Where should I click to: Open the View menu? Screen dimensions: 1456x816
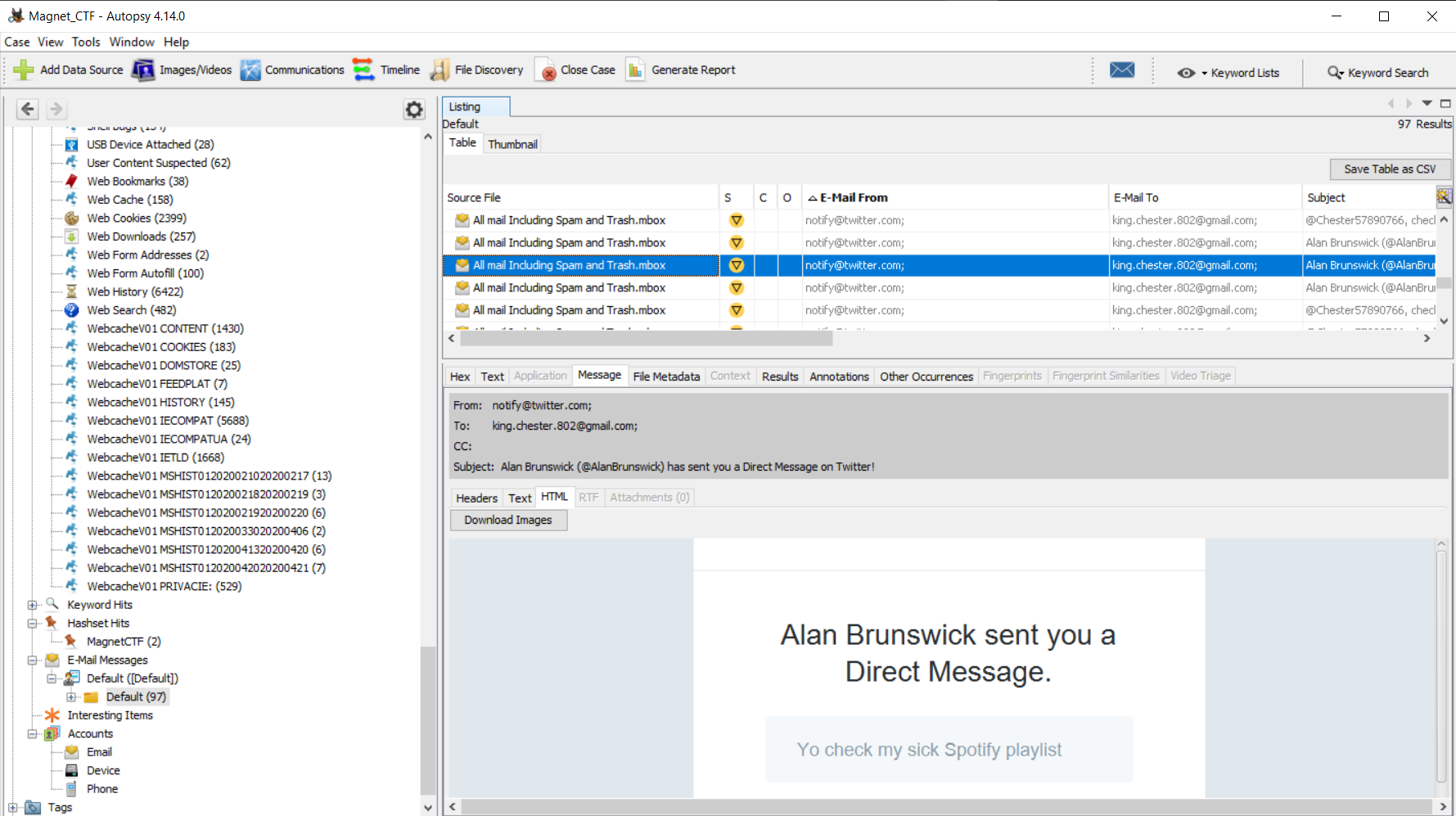tap(51, 43)
